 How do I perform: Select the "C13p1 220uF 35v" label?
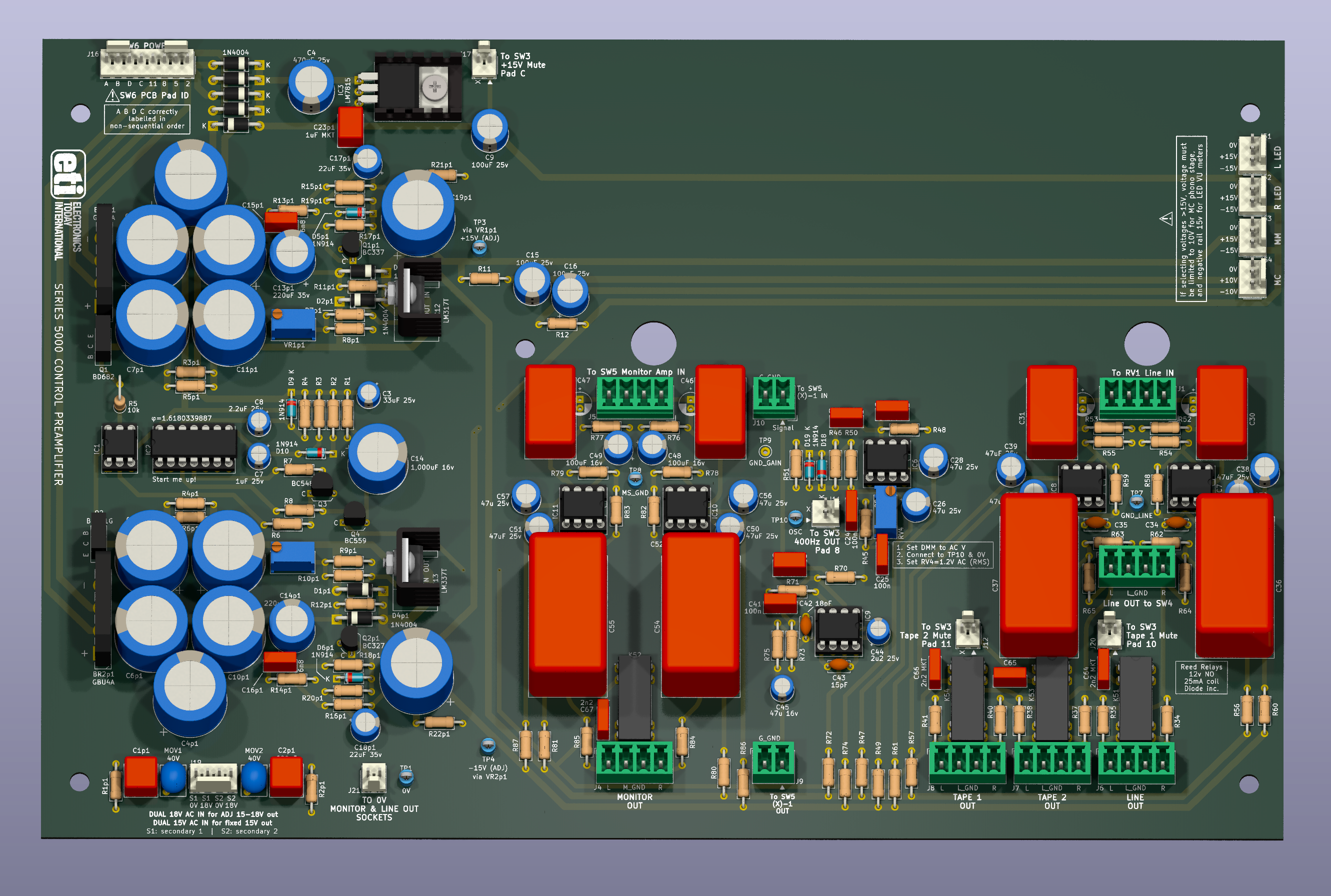[291, 292]
